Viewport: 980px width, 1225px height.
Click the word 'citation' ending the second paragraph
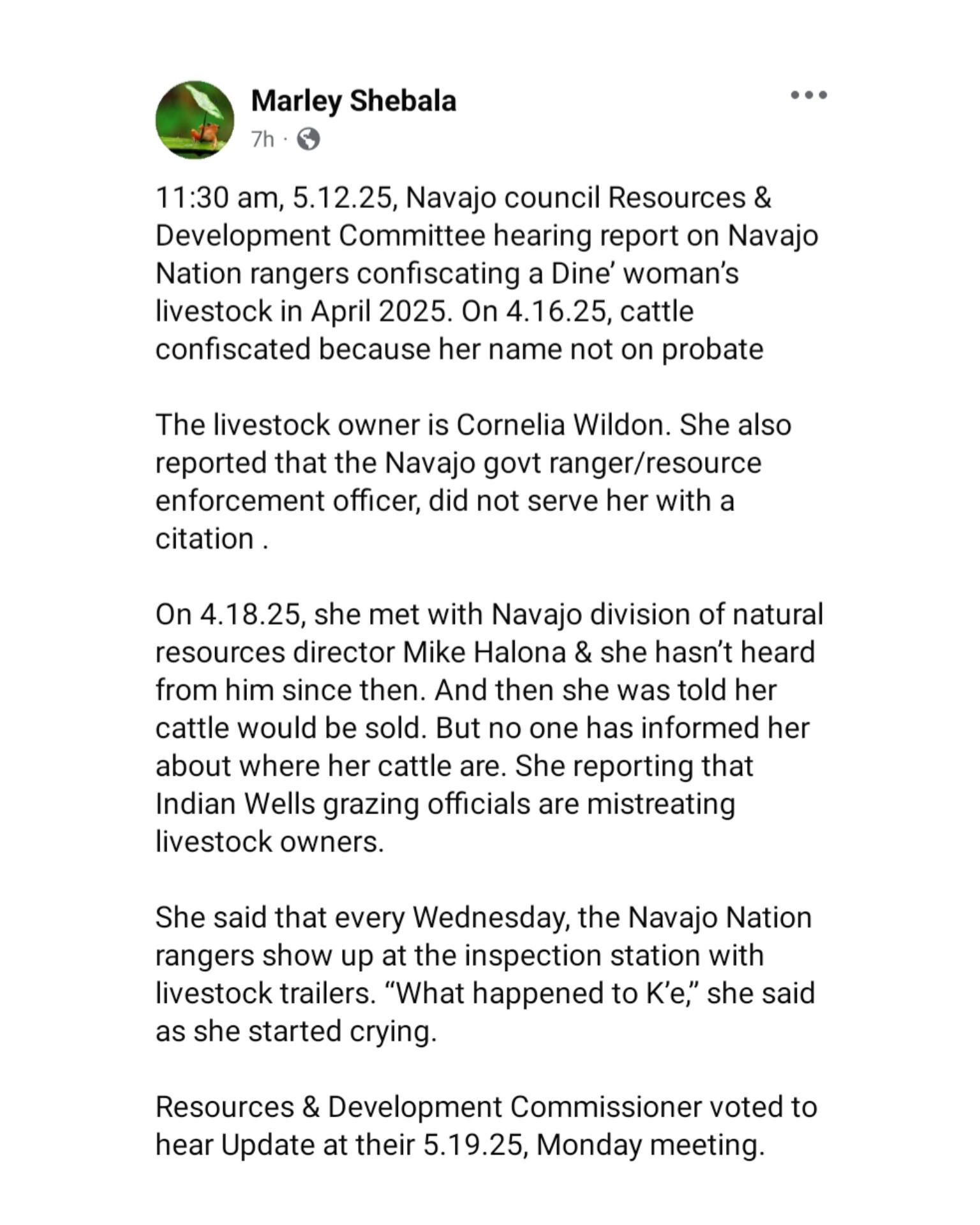205,538
